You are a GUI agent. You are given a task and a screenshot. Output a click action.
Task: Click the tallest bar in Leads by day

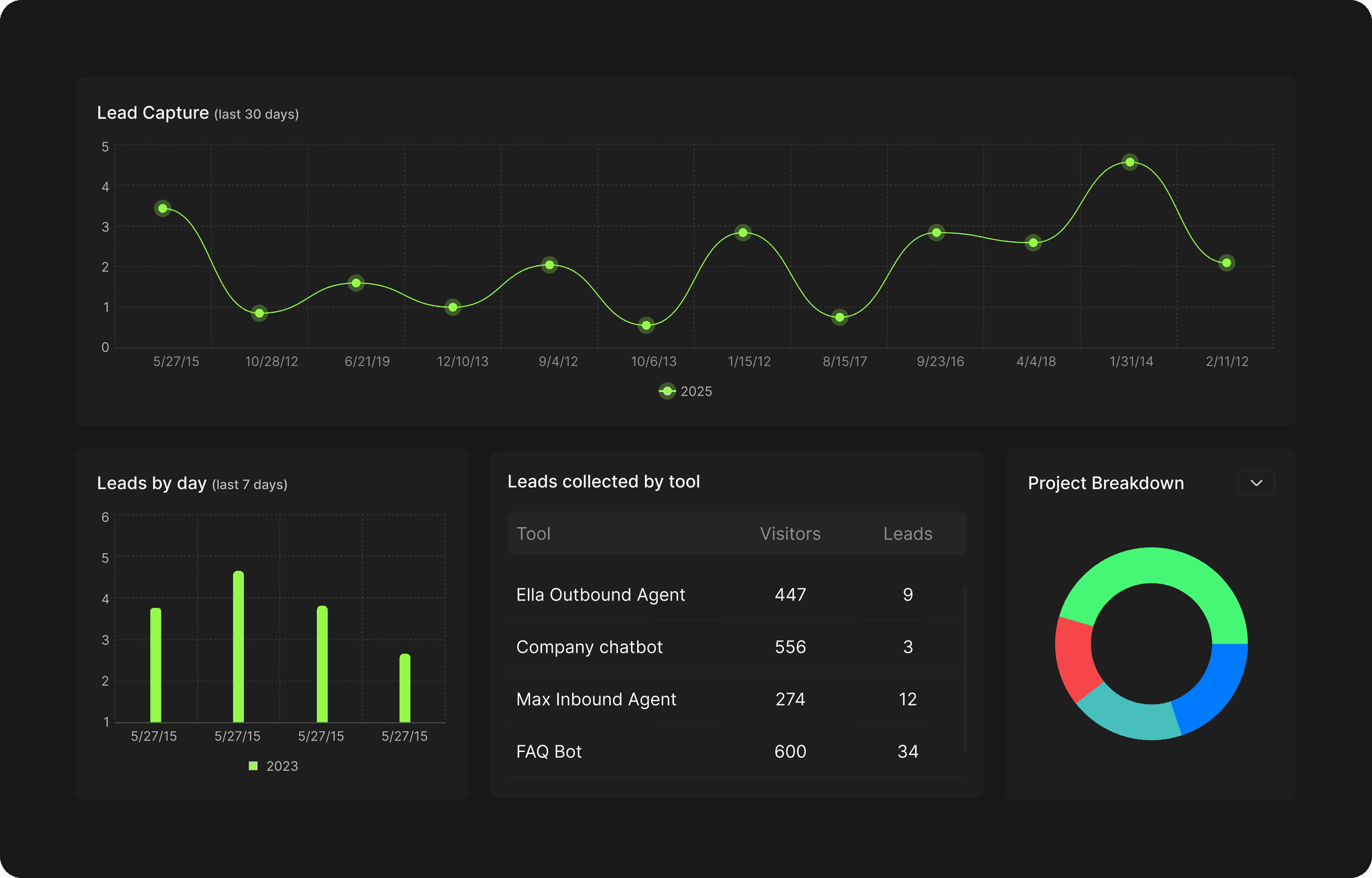coord(238,647)
